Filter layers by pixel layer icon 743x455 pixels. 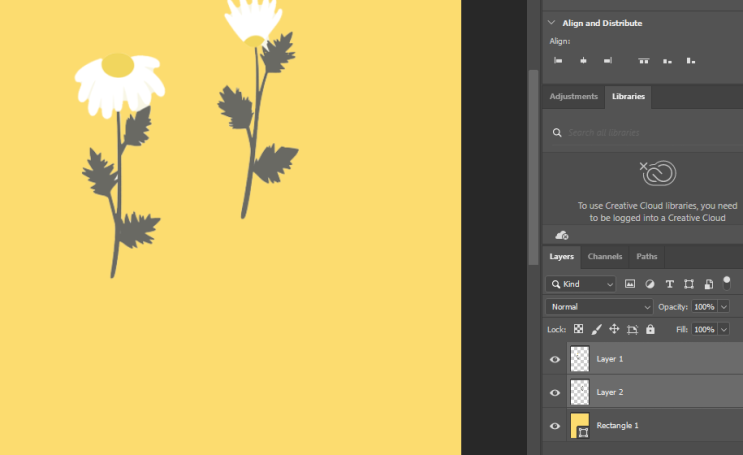click(630, 284)
